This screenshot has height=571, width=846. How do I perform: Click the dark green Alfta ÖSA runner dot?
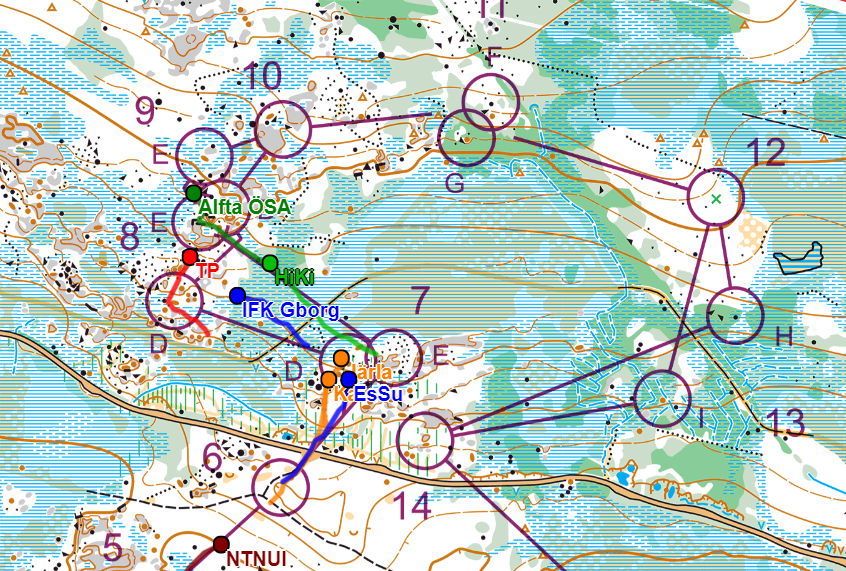coord(194,192)
